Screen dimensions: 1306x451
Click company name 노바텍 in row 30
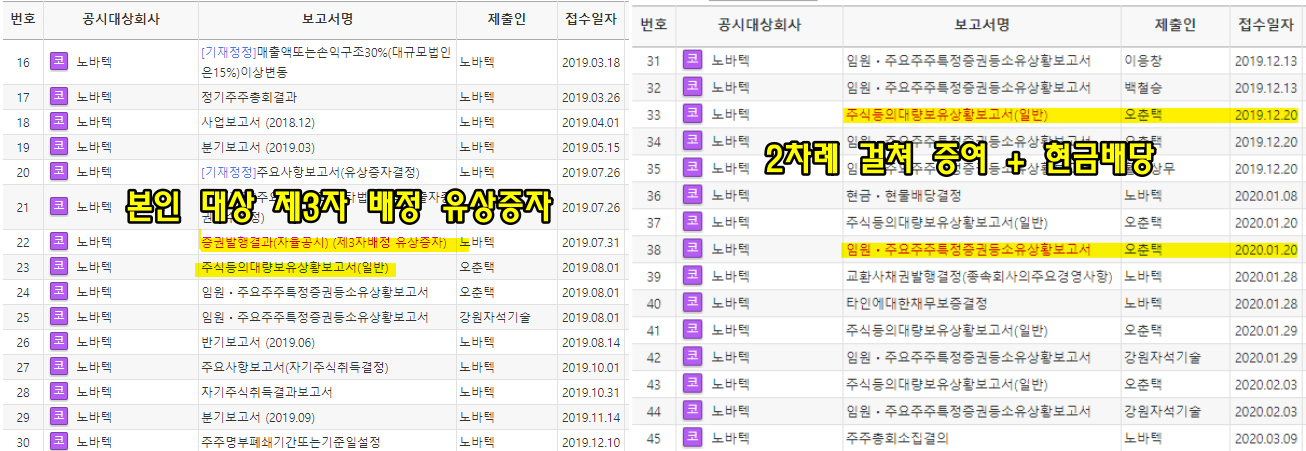click(x=96, y=442)
